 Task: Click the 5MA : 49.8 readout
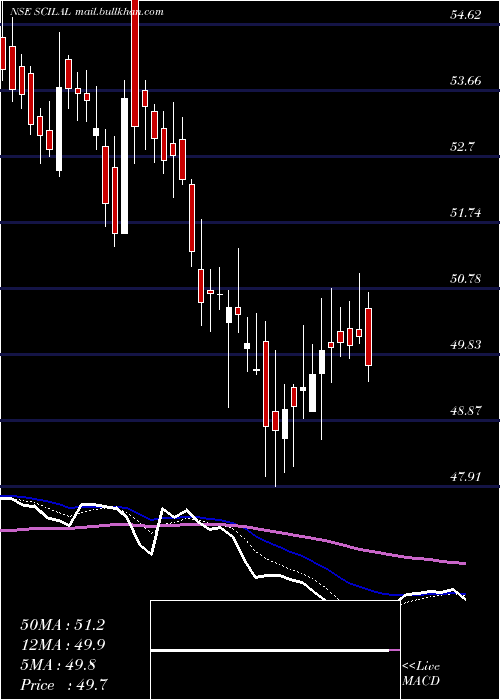58,665
